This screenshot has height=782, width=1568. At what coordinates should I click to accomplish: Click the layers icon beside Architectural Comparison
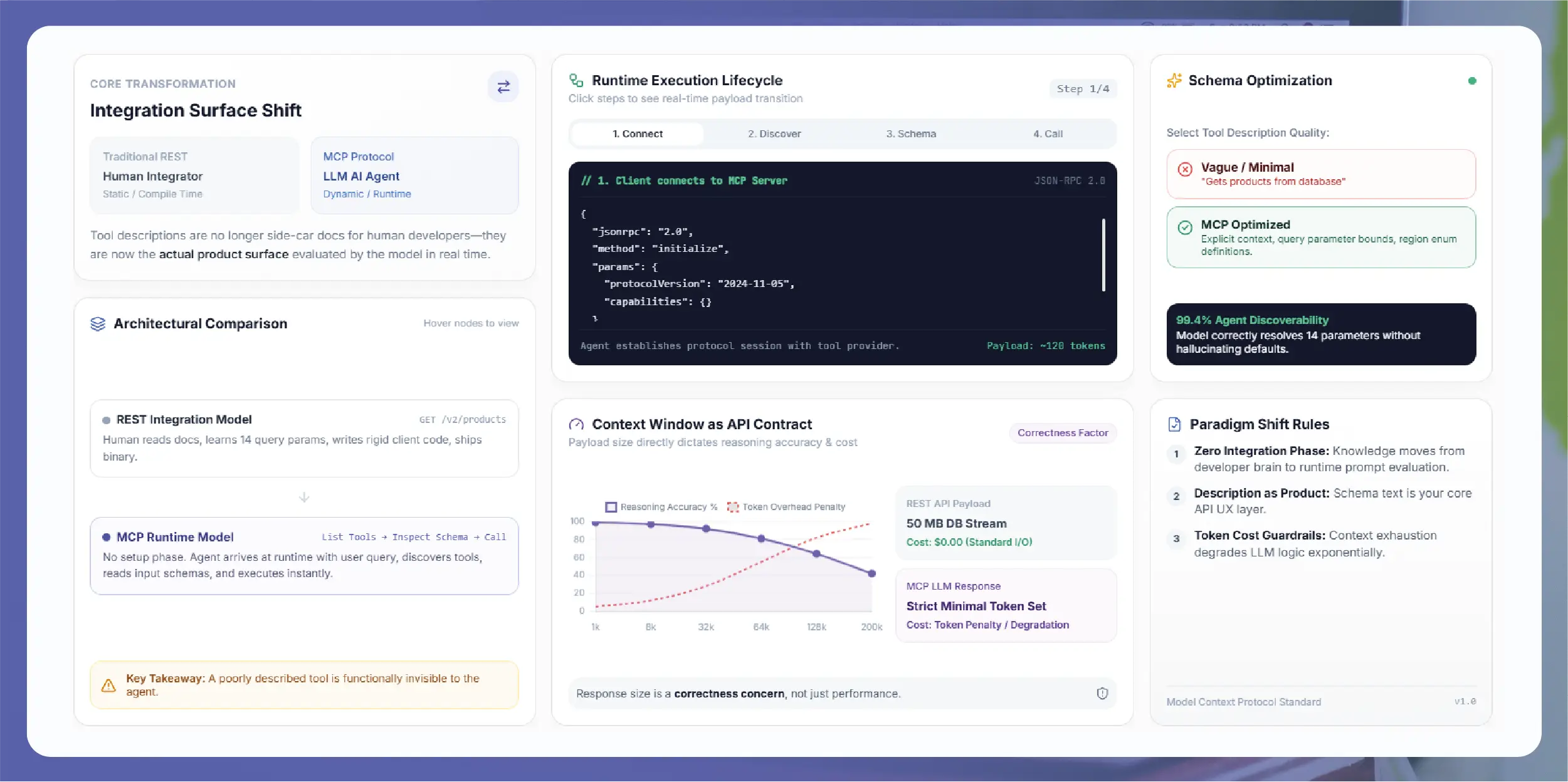[98, 324]
